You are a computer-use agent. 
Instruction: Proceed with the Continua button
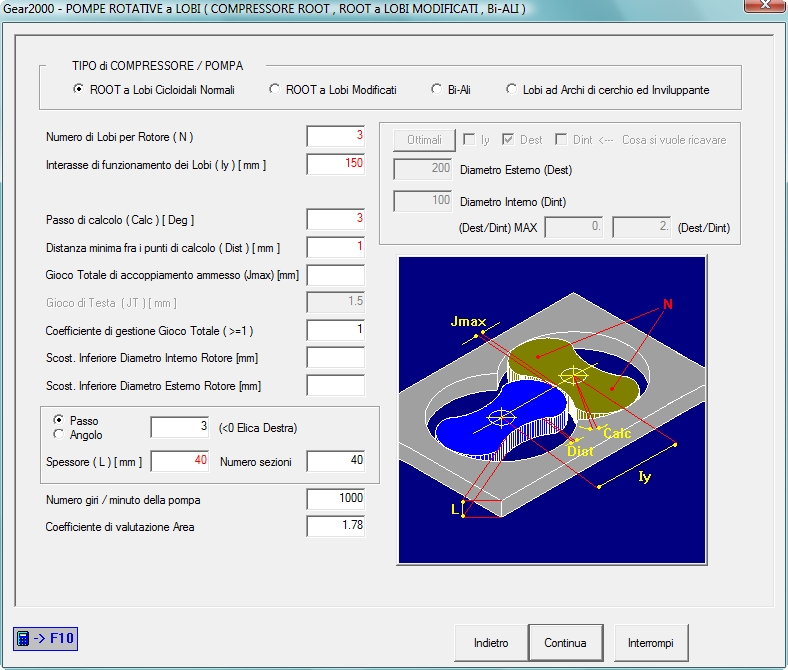pos(565,643)
